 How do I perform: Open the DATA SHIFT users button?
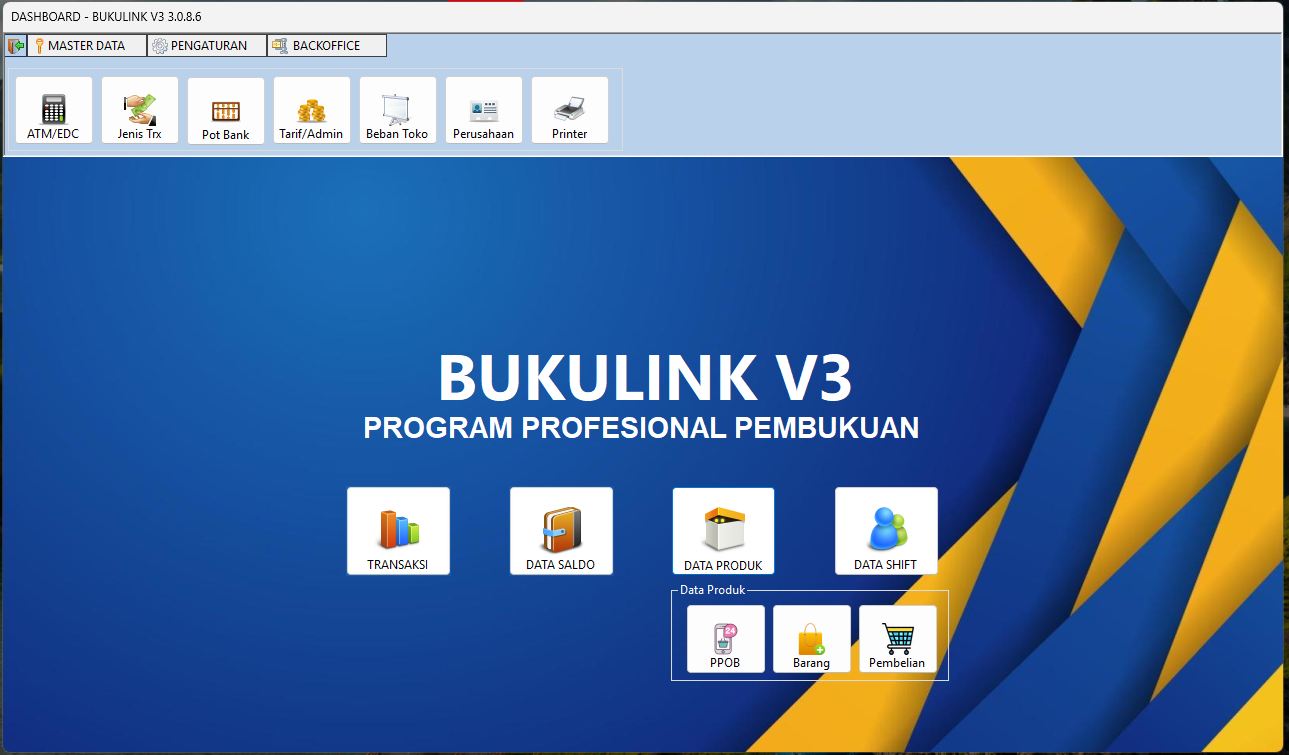point(886,531)
